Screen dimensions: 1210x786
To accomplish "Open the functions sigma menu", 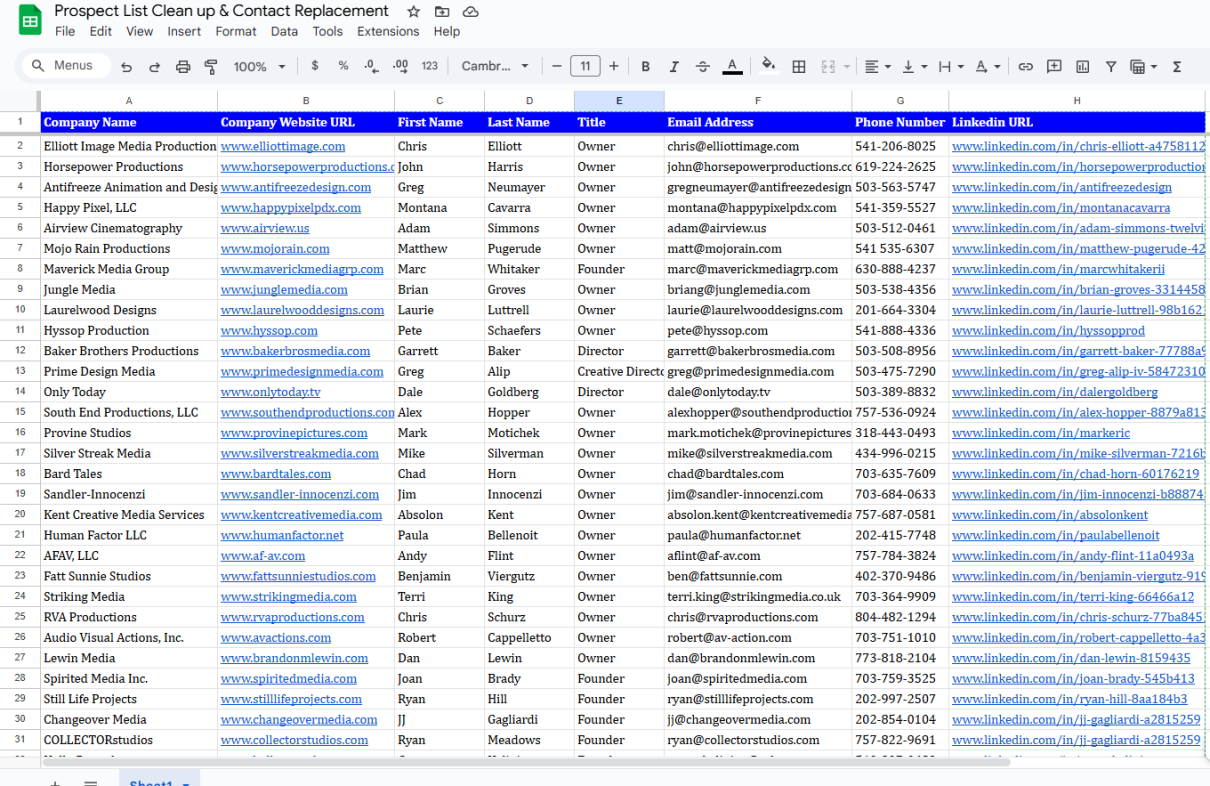I will pos(1177,67).
